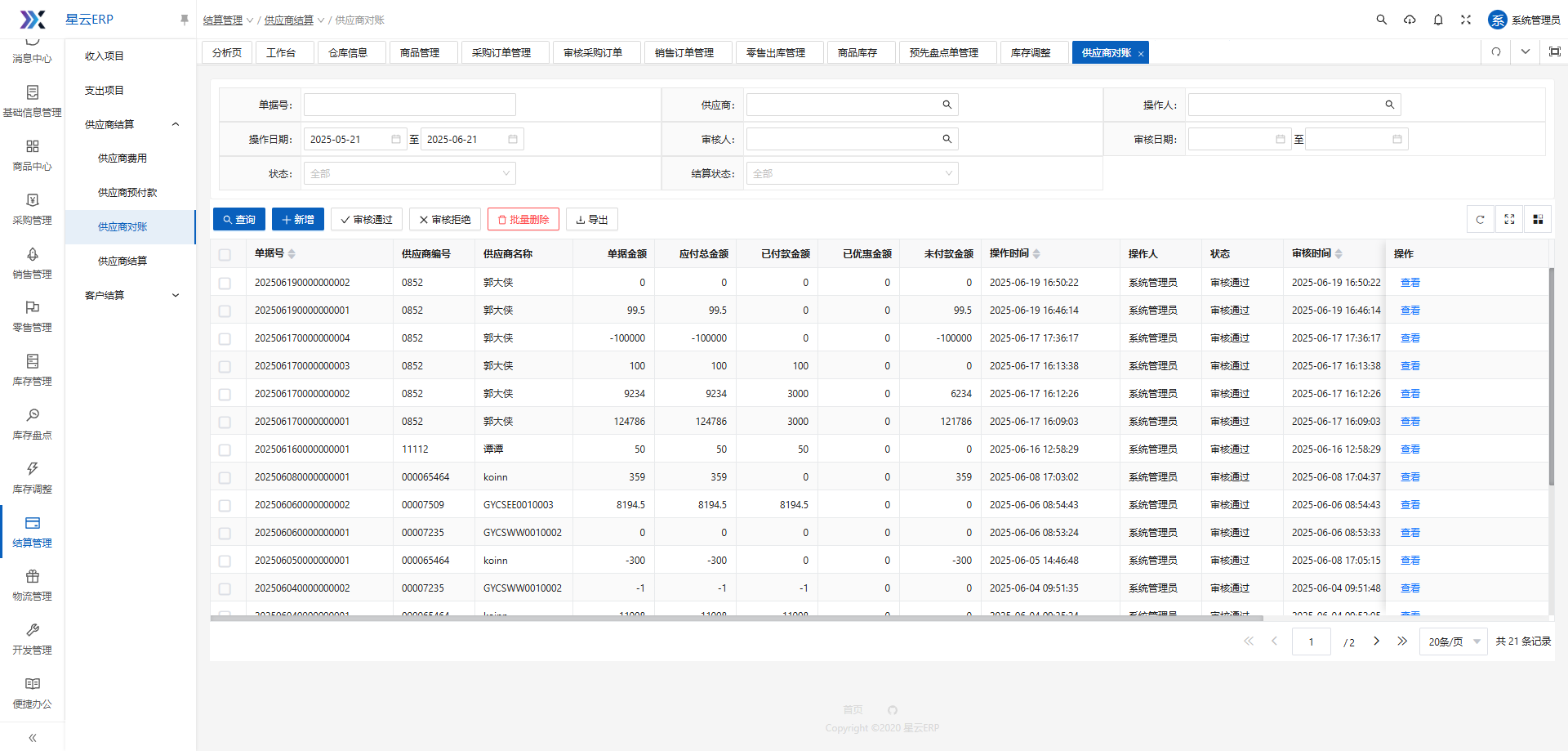The image size is (1568, 751).
Task: Open the notification bell icon
Action: coord(1438,20)
